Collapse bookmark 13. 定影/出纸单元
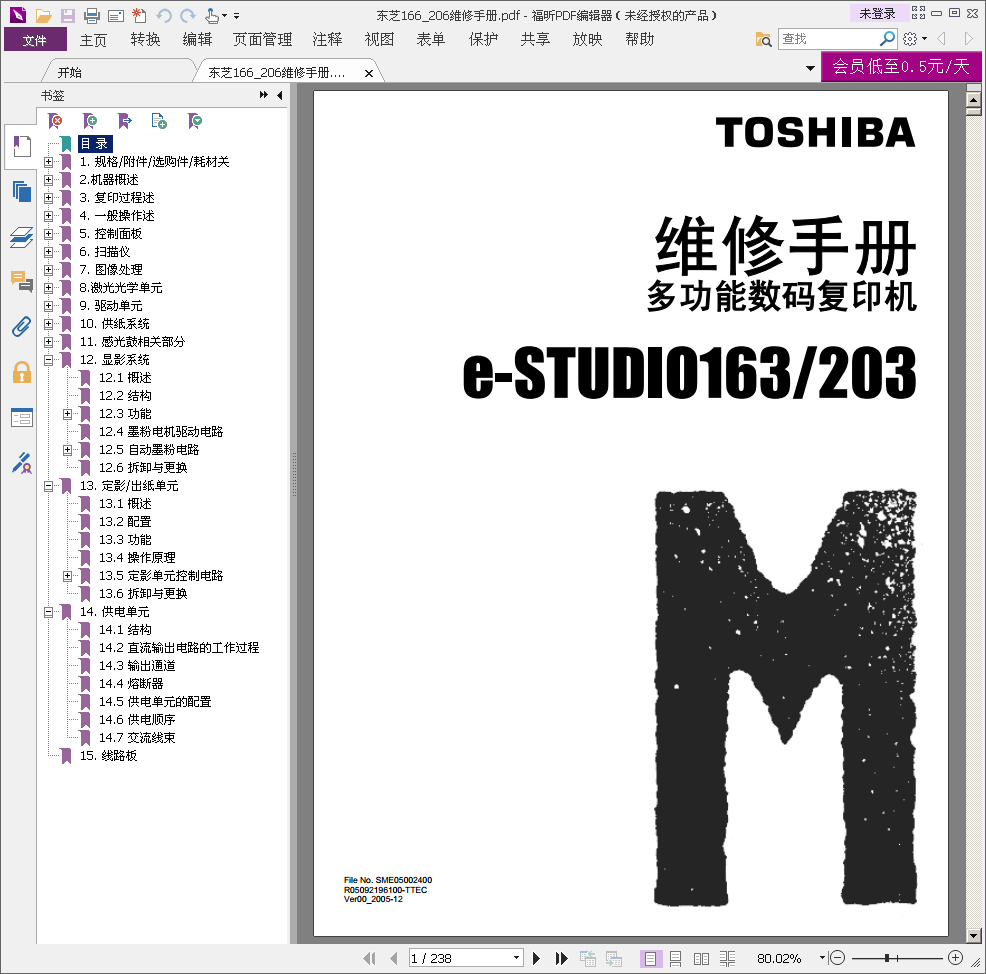Screen dimensions: 986x974 (x=48, y=486)
